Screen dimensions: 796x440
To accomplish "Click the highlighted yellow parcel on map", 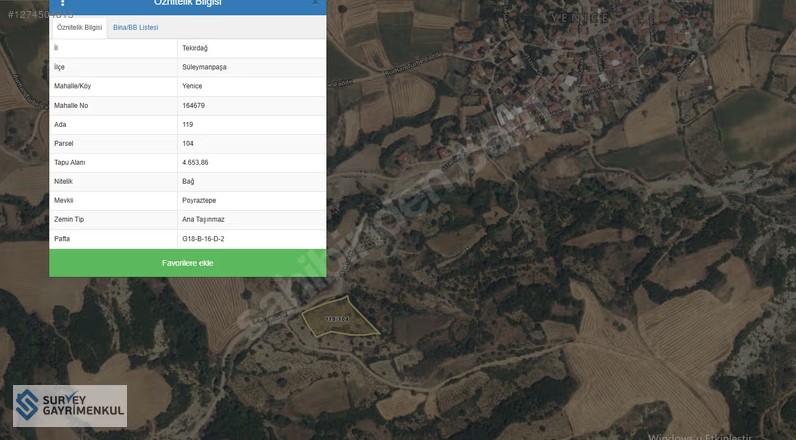I will click(341, 318).
